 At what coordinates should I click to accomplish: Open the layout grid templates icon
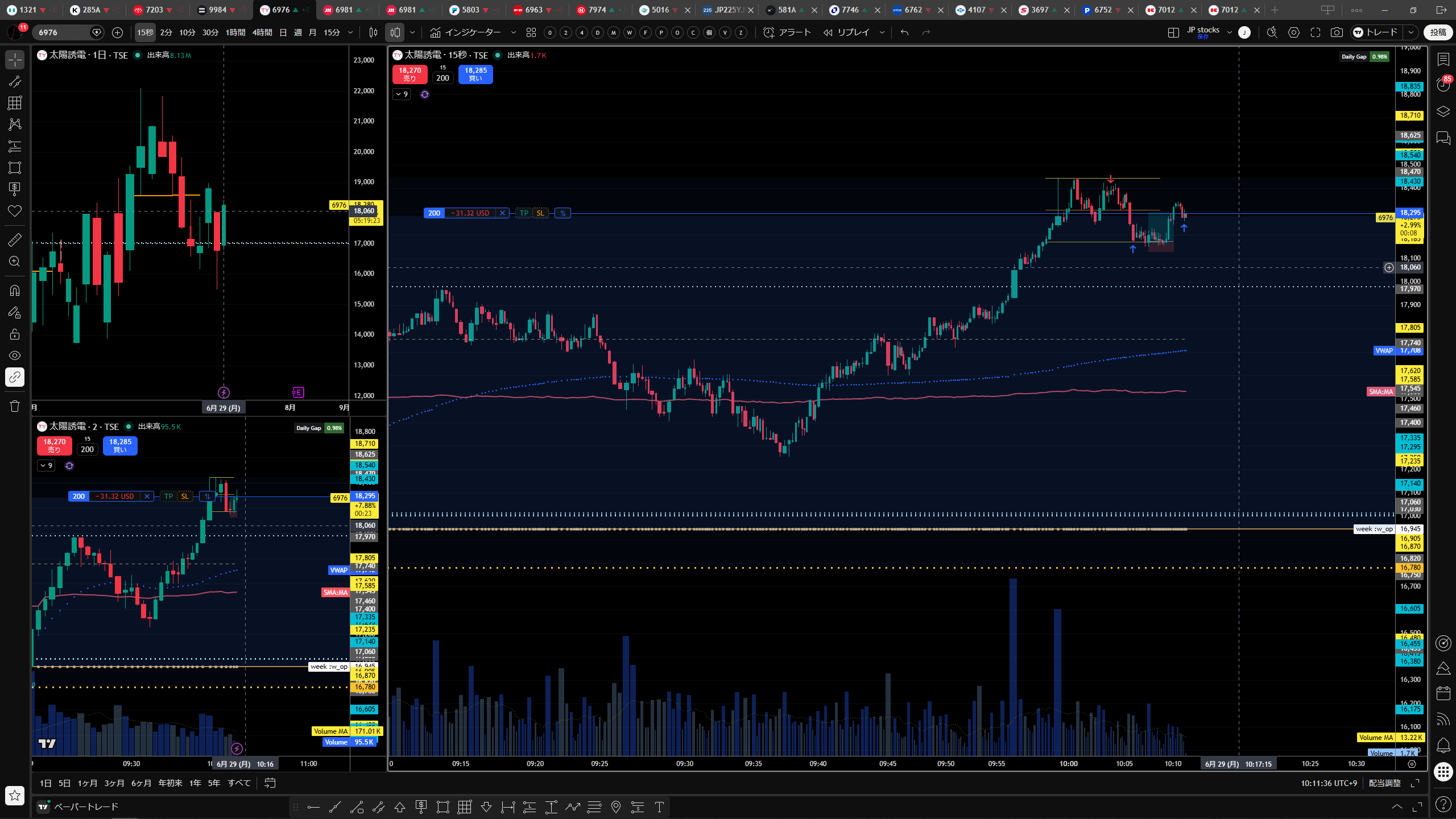point(531,32)
